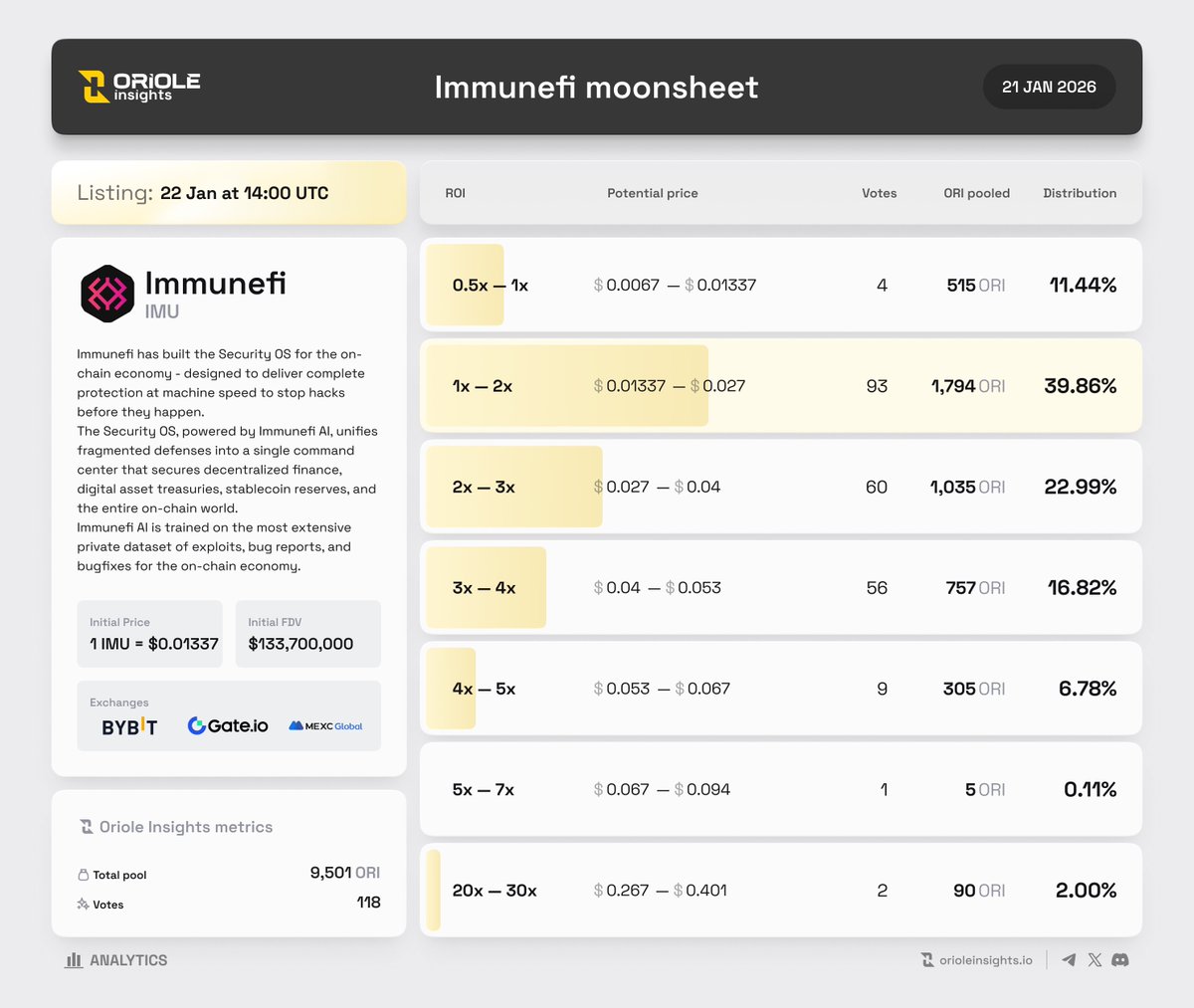Click the Immunefi project description text

tap(229, 460)
